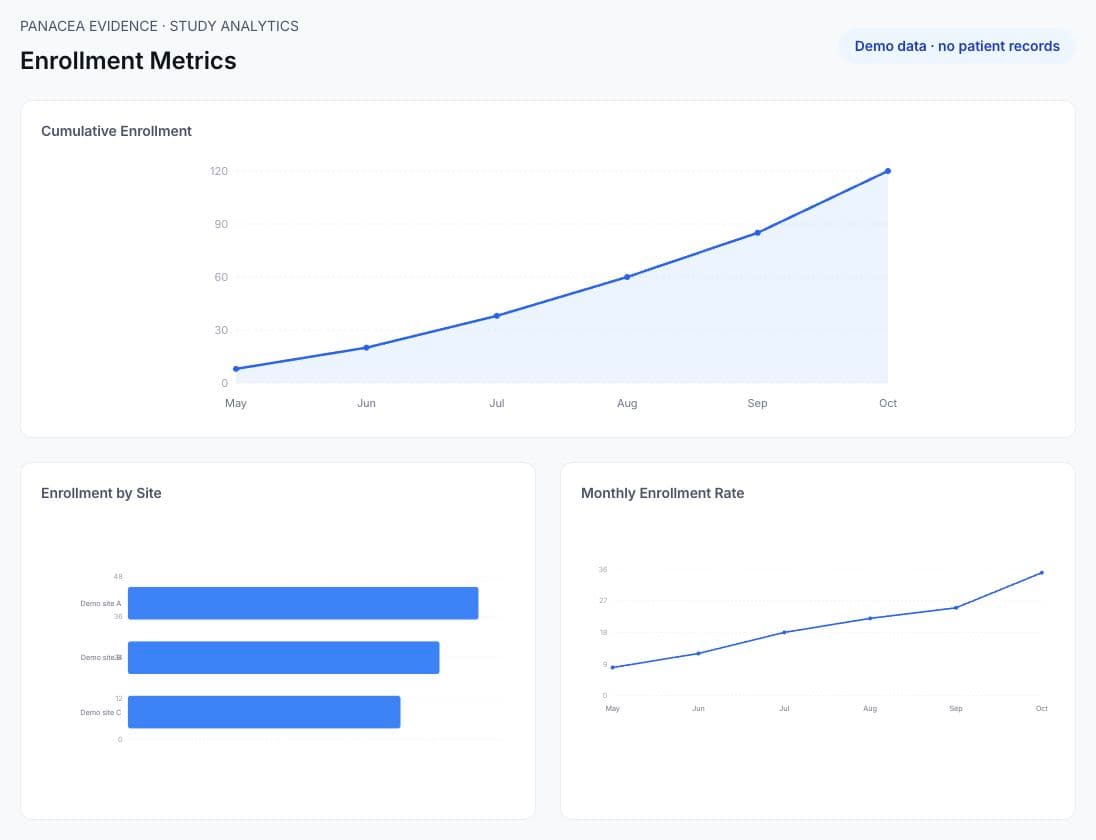Image resolution: width=1096 pixels, height=840 pixels.
Task: Select the Aug point in Monthly Enrollment Rate
Action: 870,618
